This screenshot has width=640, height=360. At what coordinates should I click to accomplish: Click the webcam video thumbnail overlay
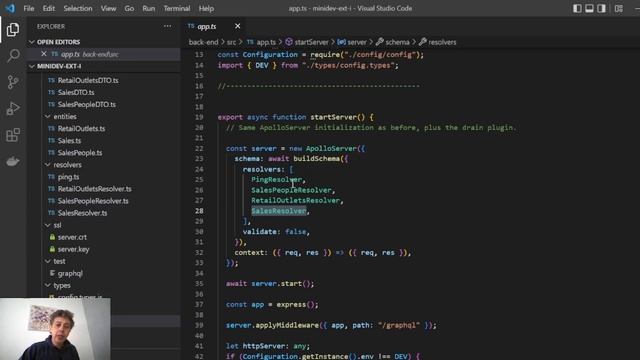click(55, 329)
